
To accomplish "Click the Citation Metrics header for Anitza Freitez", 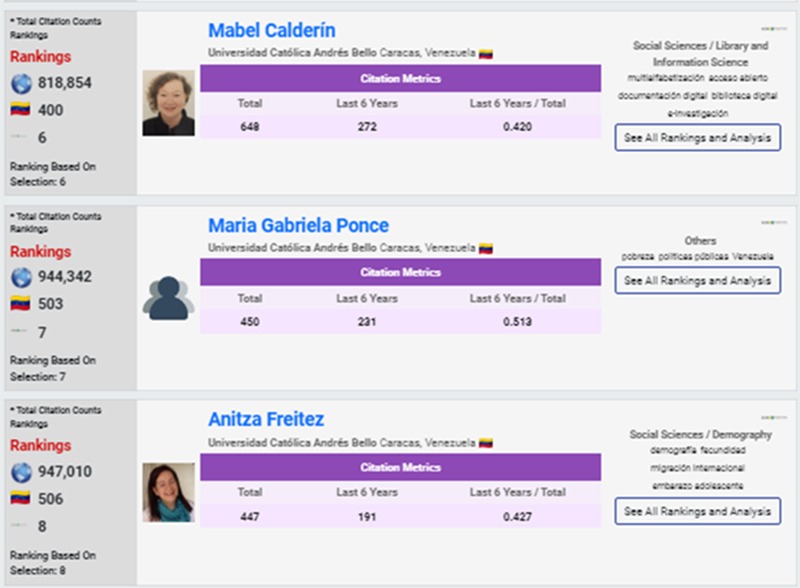I will pyautogui.click(x=400, y=467).
